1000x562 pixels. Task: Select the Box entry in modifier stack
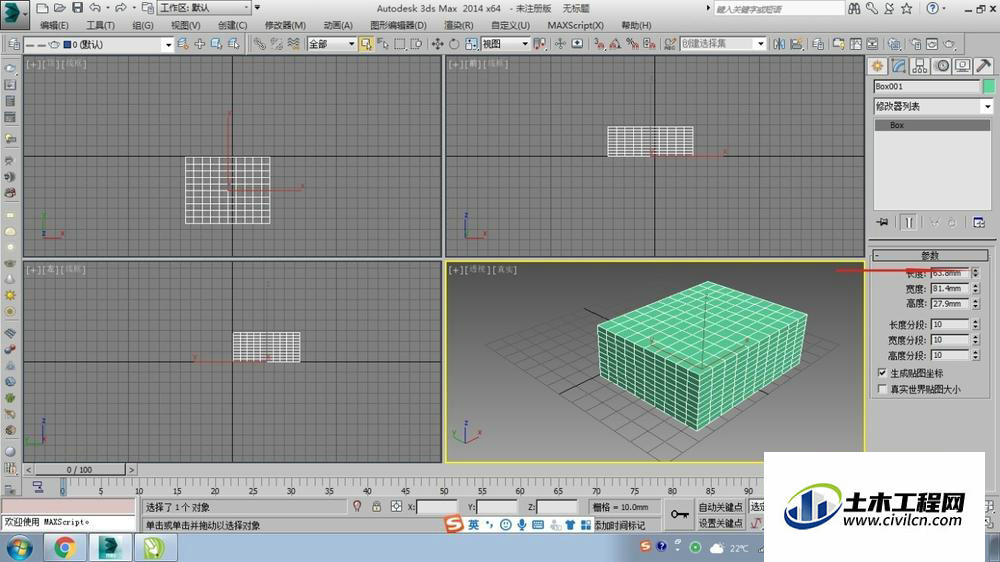click(x=932, y=125)
